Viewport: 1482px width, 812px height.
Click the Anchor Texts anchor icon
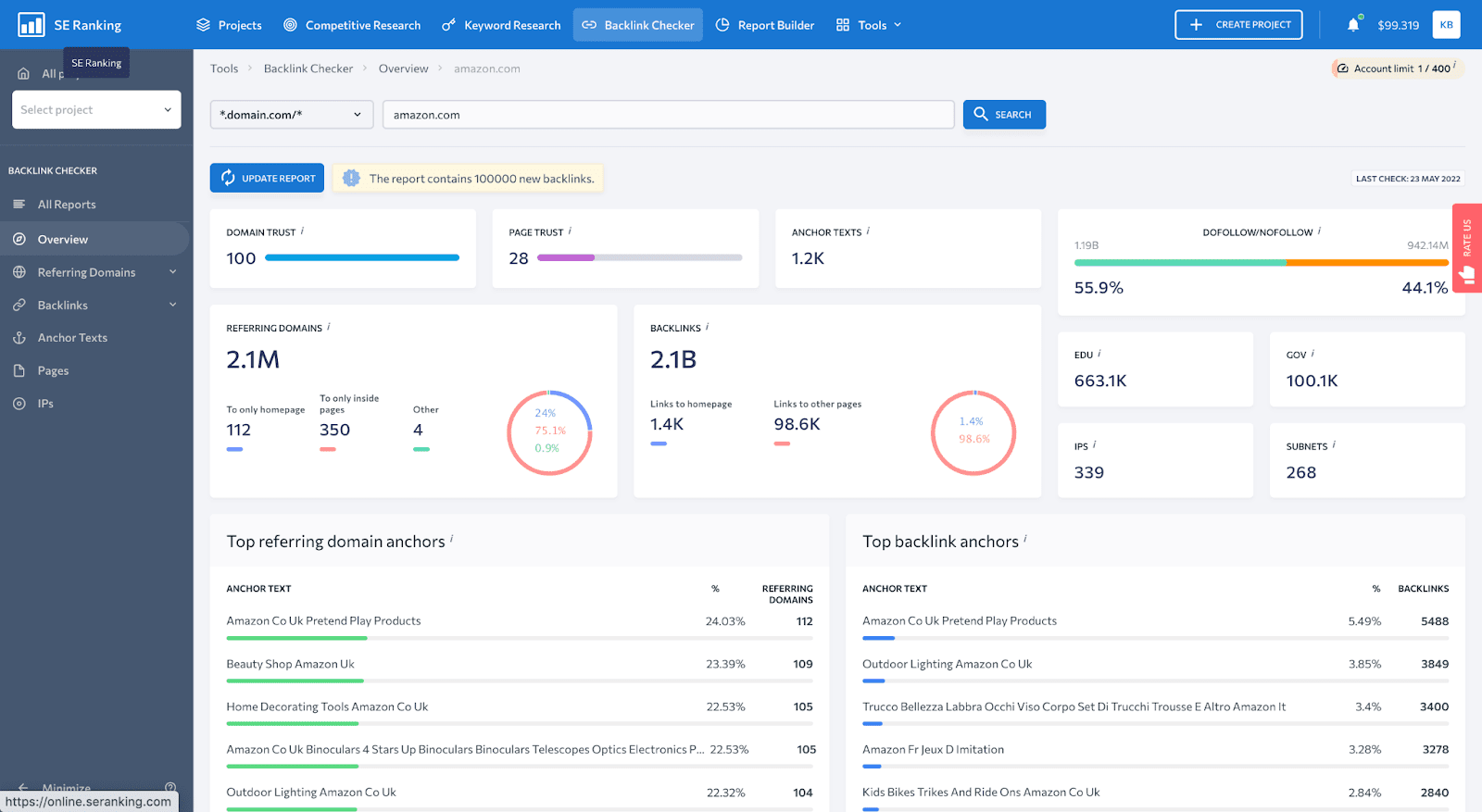point(19,338)
